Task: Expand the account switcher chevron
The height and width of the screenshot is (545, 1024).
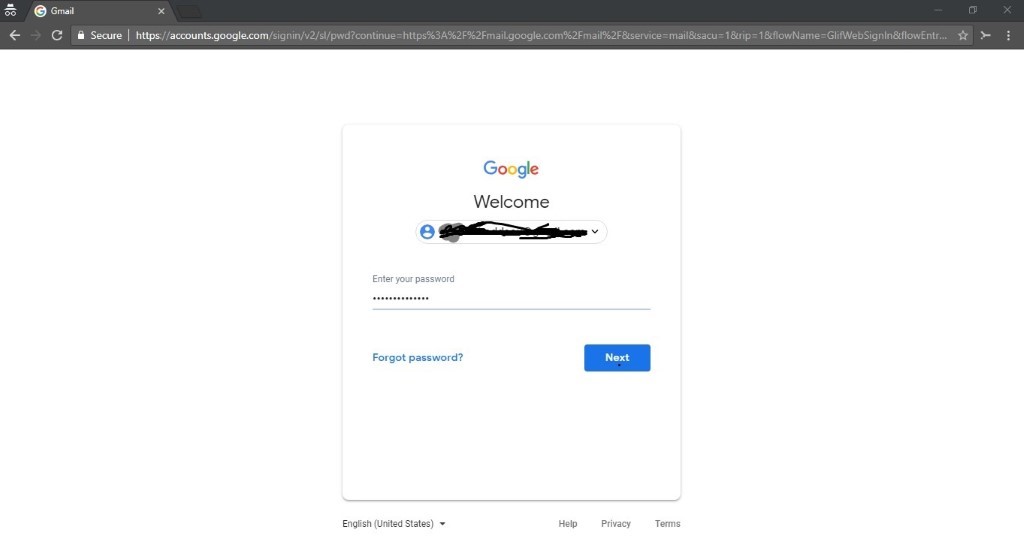Action: click(595, 232)
